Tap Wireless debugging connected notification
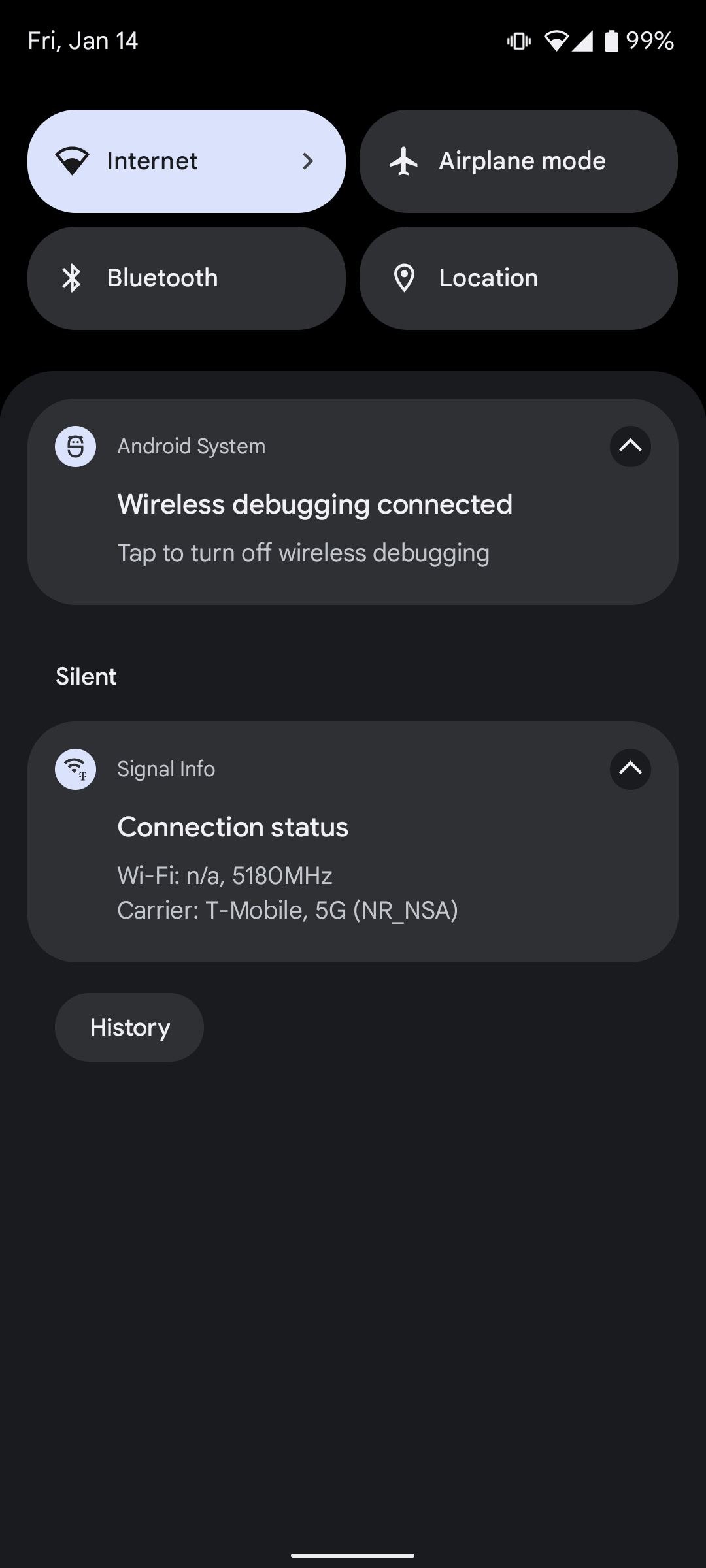 (x=314, y=504)
